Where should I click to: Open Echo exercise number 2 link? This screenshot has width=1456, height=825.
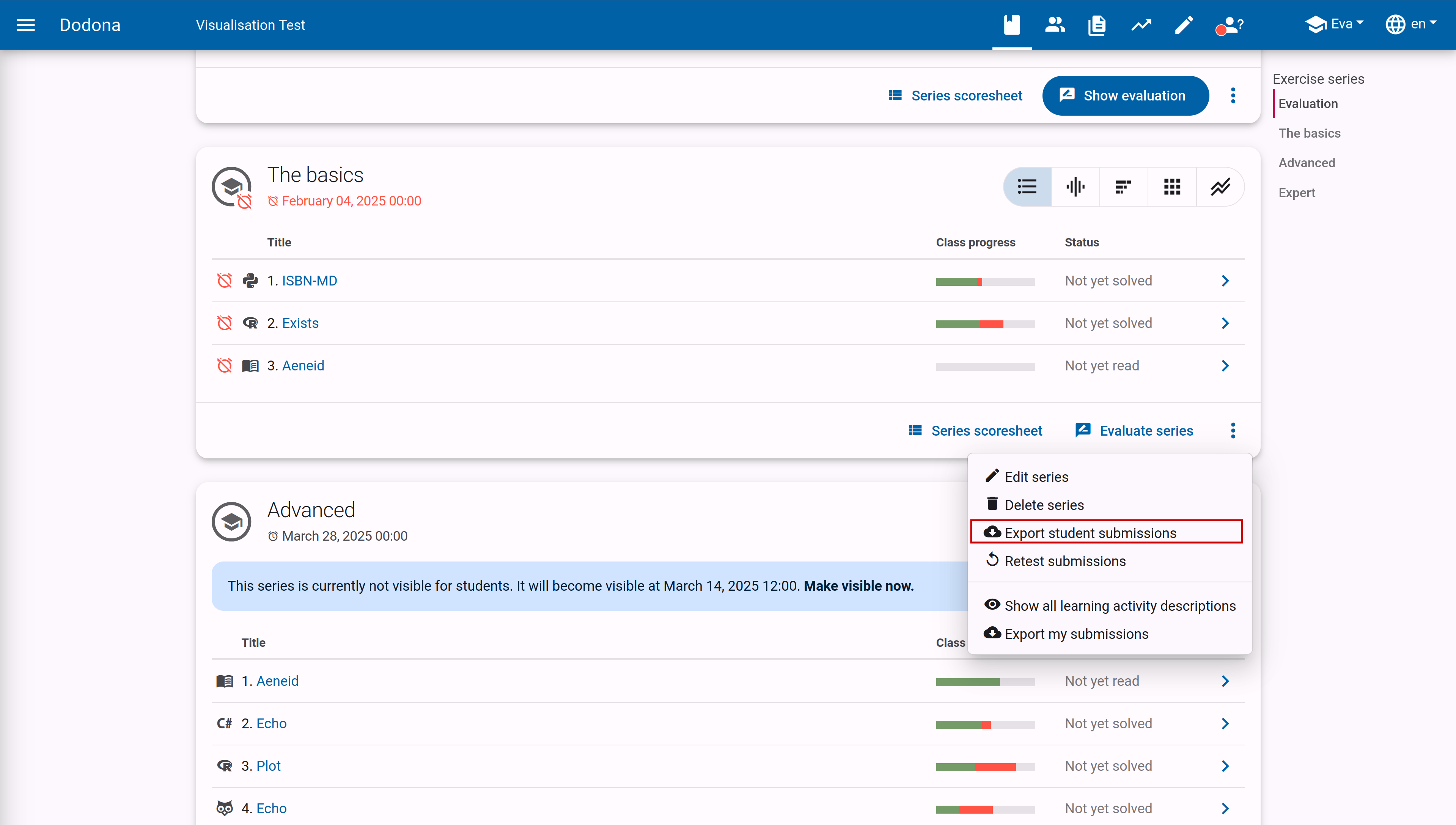[272, 723]
